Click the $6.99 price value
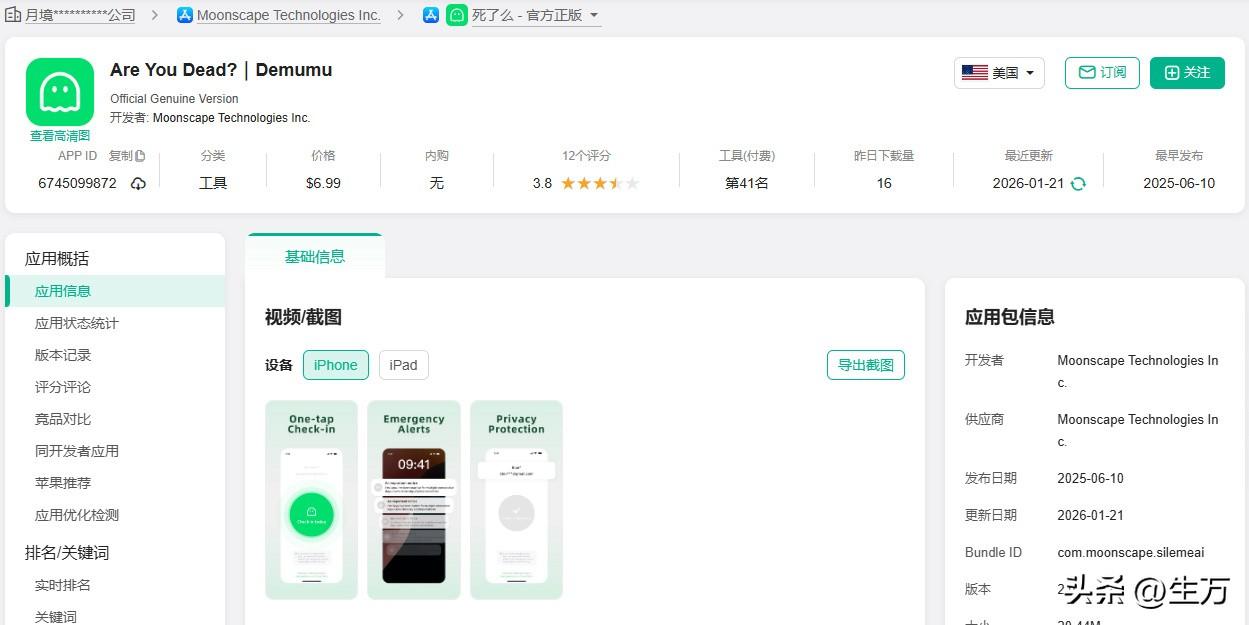 click(x=323, y=183)
